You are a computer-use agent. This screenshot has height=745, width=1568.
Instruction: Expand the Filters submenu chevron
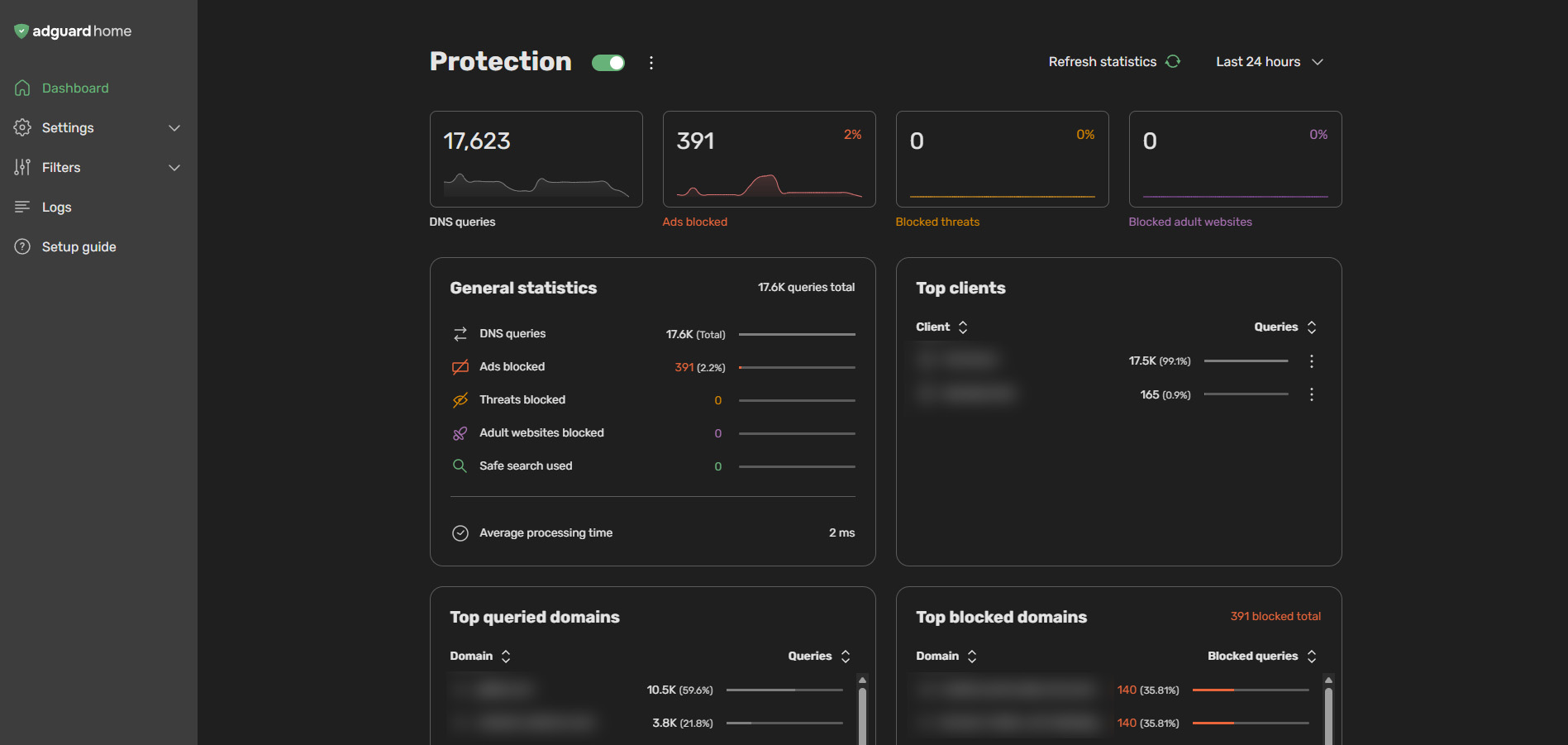tap(174, 168)
